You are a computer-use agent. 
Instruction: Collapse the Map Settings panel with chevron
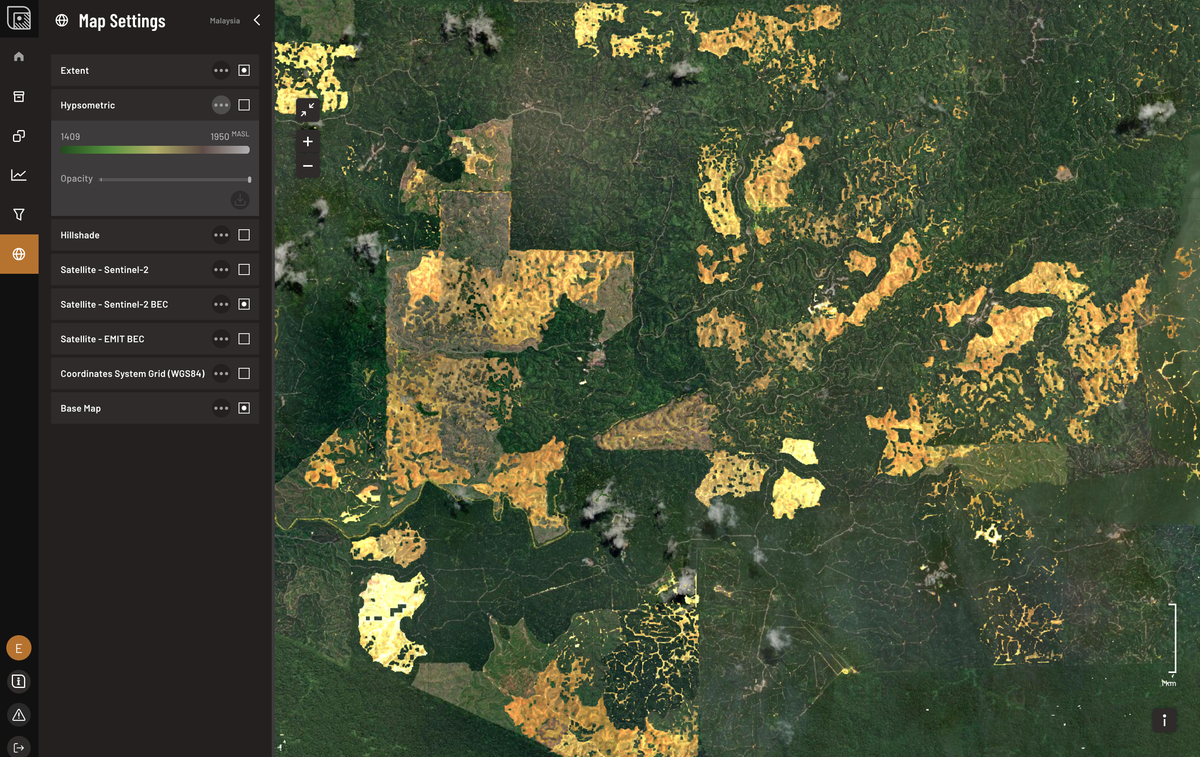[x=257, y=20]
